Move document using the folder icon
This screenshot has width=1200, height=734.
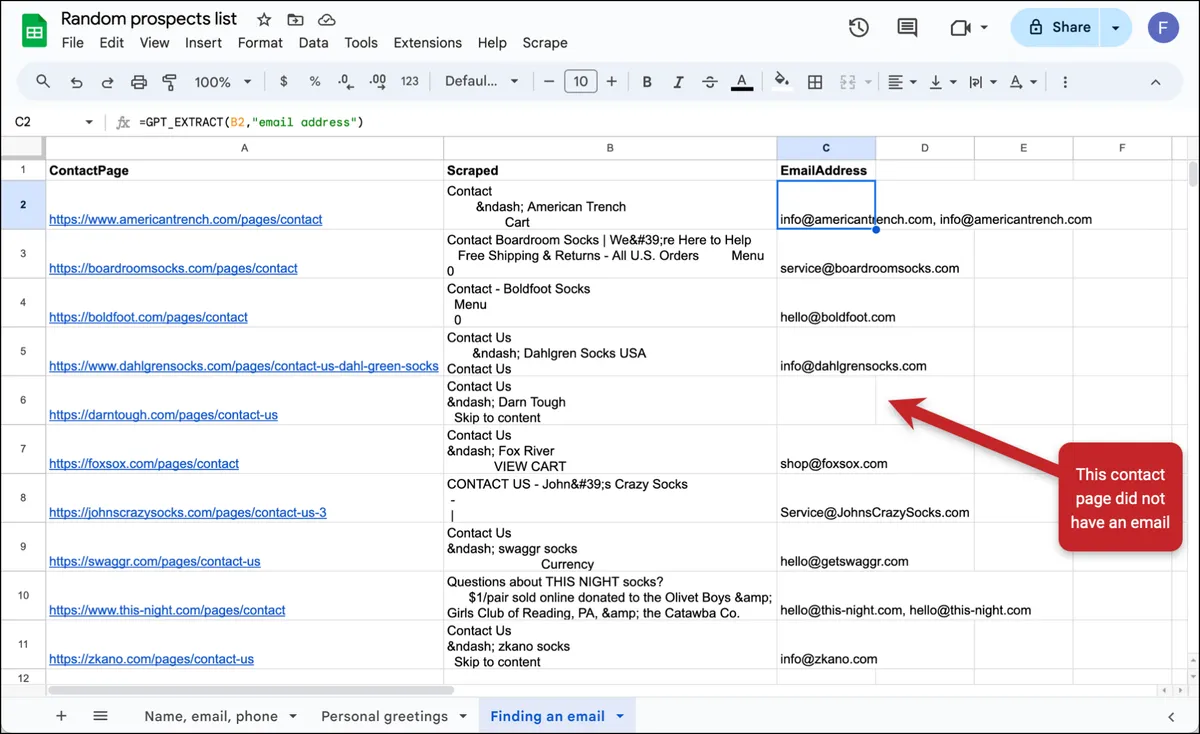[295, 20]
